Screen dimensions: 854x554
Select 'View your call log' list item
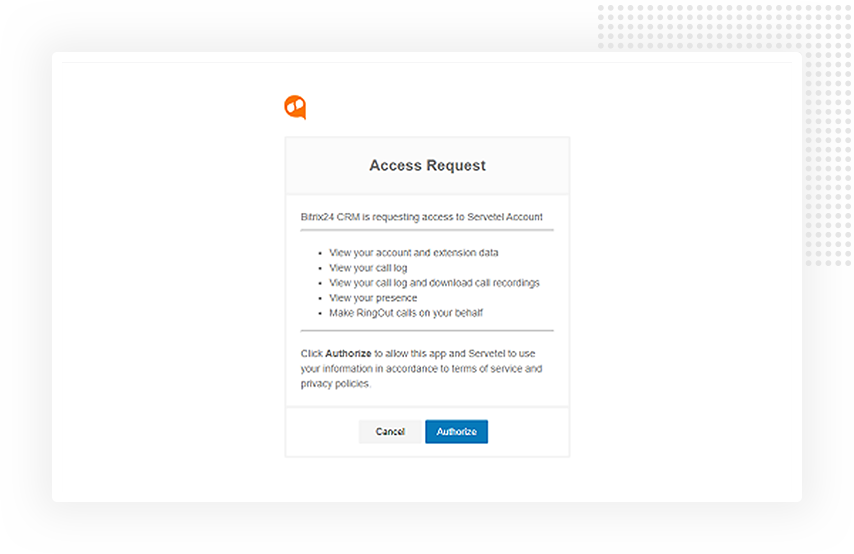click(x=368, y=268)
